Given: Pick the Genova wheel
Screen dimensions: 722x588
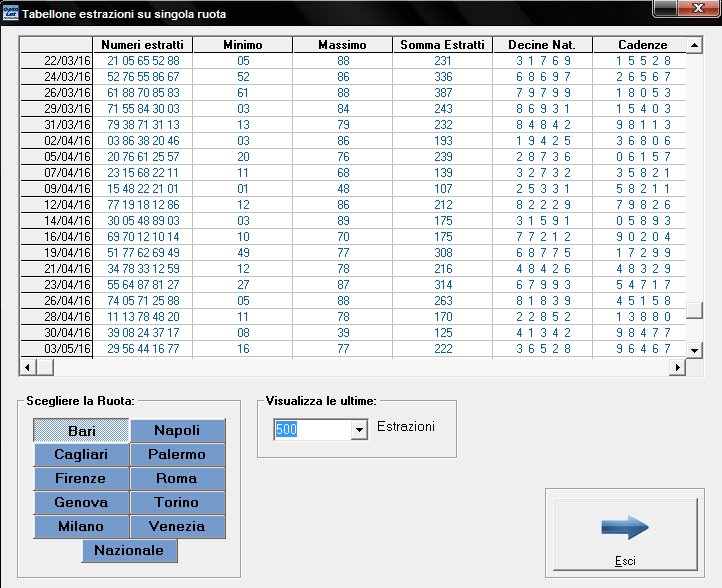Looking at the screenshot, I should [x=81, y=502].
